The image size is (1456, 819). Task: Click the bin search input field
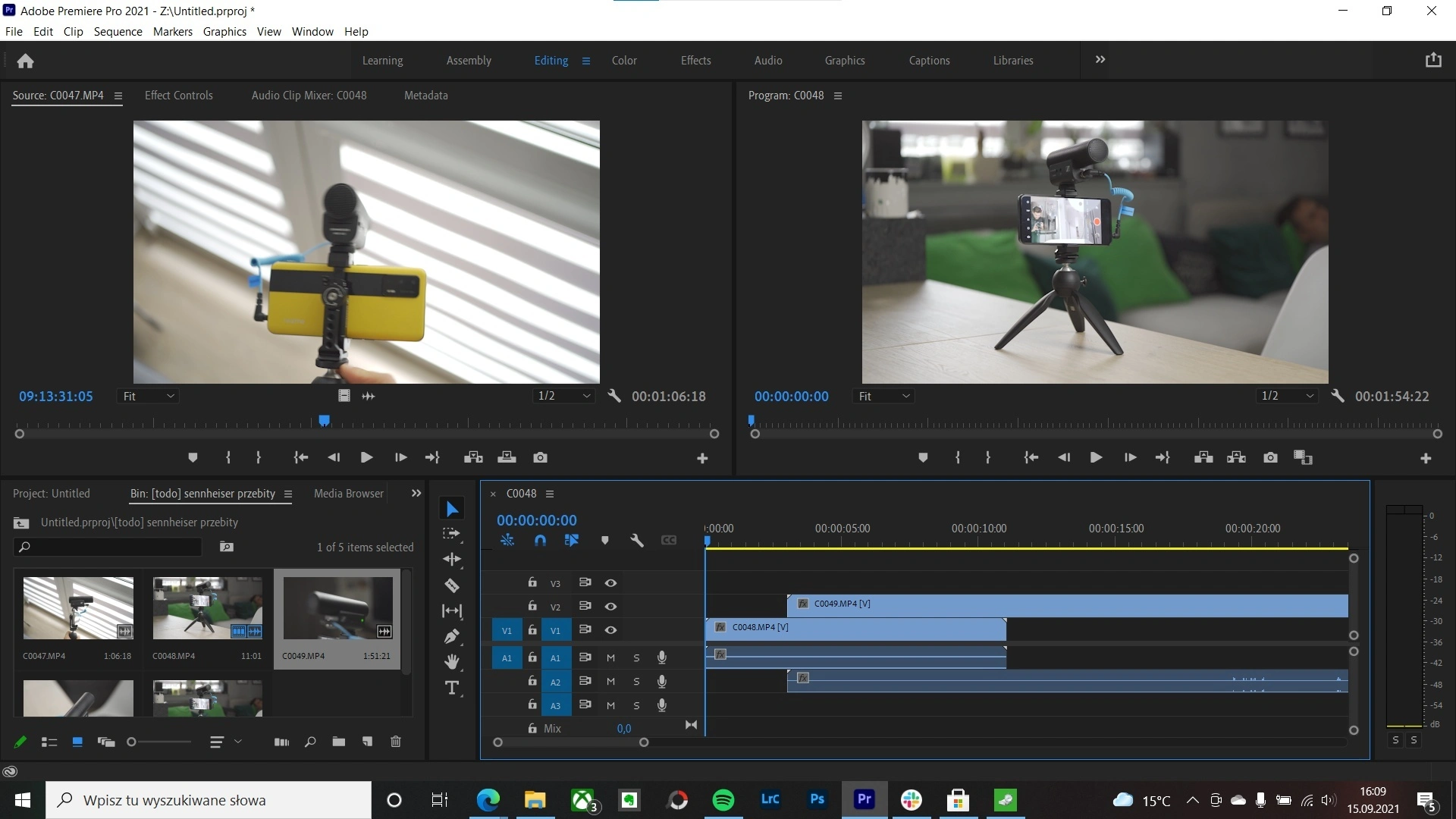point(108,547)
